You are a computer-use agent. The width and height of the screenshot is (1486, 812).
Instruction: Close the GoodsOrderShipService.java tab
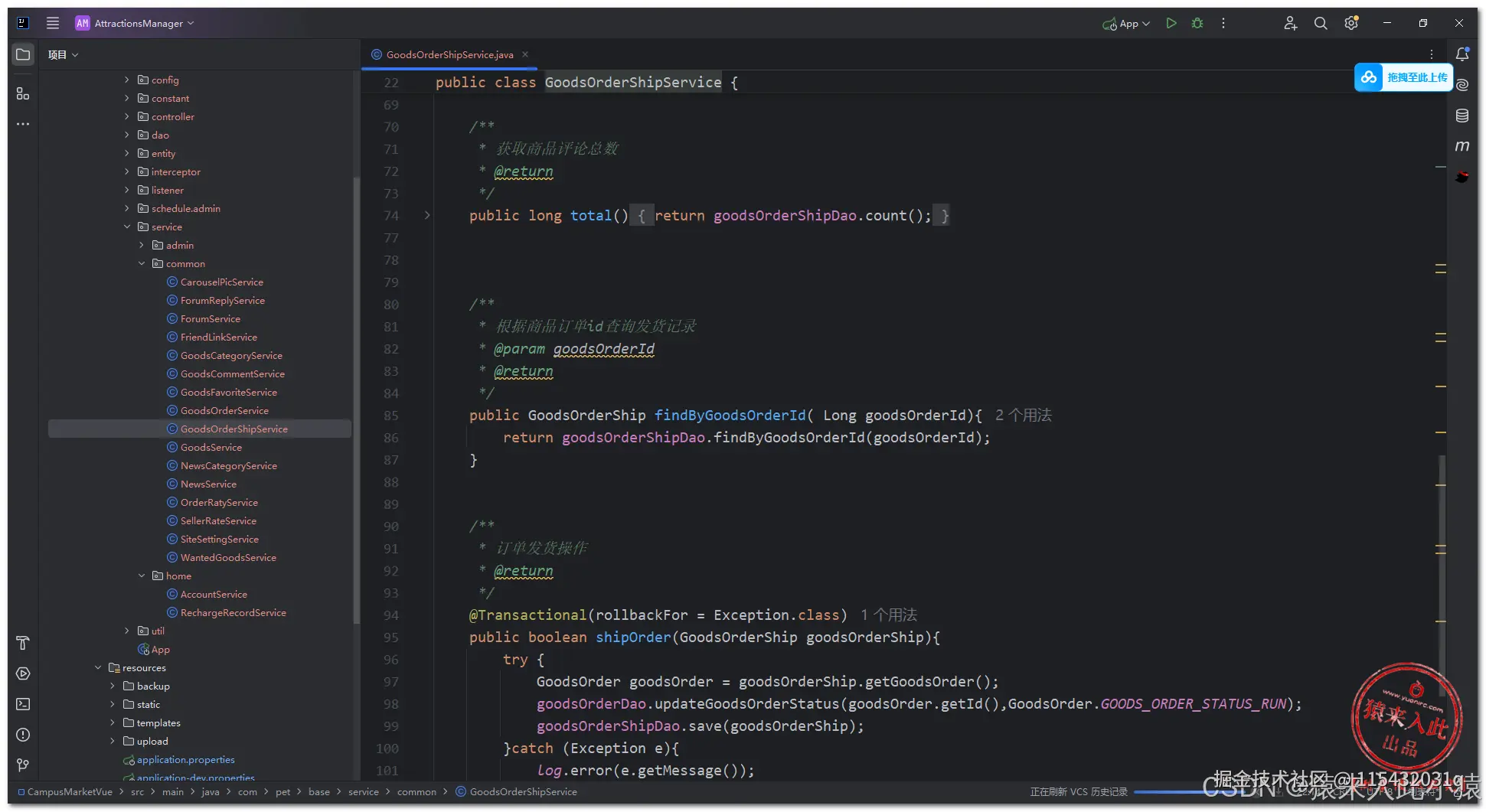coord(525,54)
